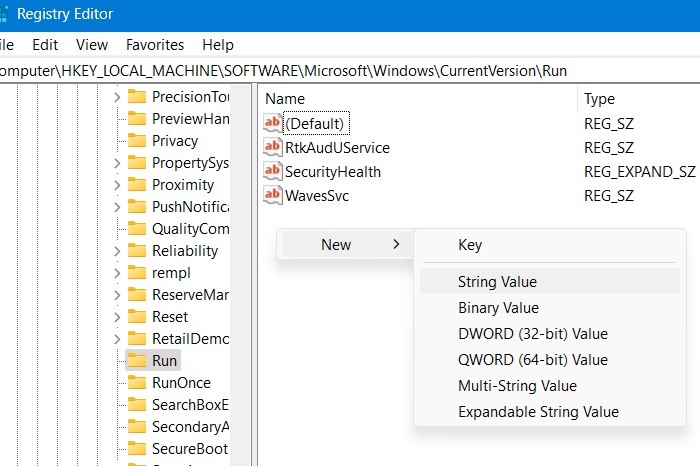The image size is (700, 466).
Task: Select the SecureBoot key label
Action: point(190,448)
